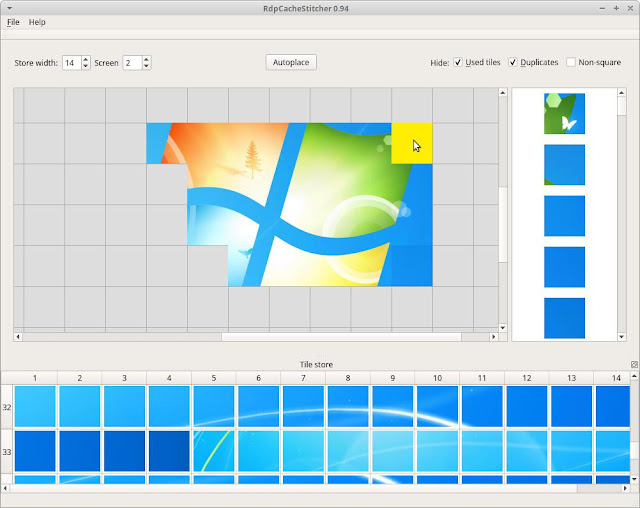Click the suggestions panel scroll up arrow
This screenshot has width=640, height=508.
pyautogui.click(x=622, y=93)
